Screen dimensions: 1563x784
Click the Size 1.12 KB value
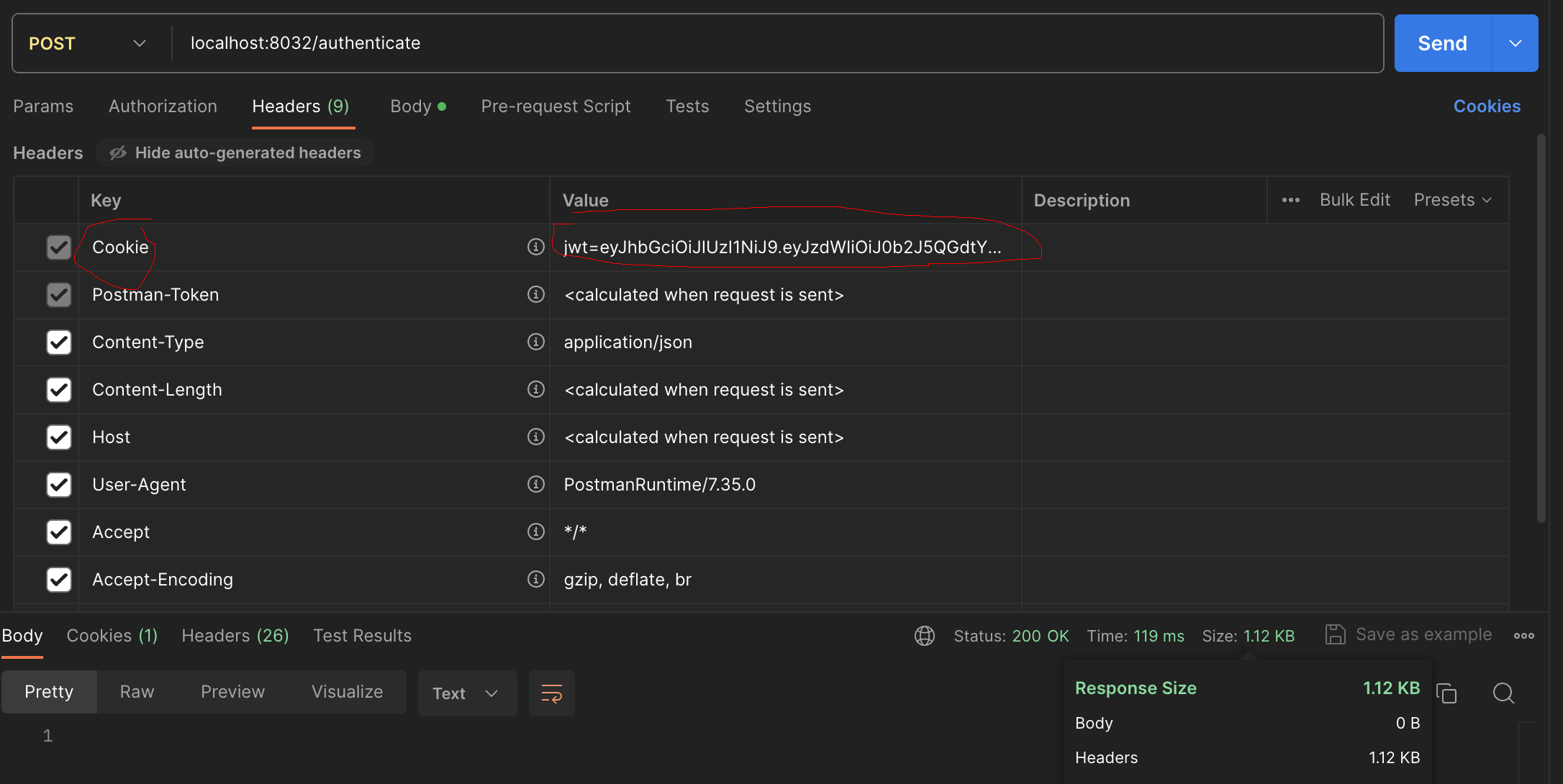pyautogui.click(x=1269, y=636)
